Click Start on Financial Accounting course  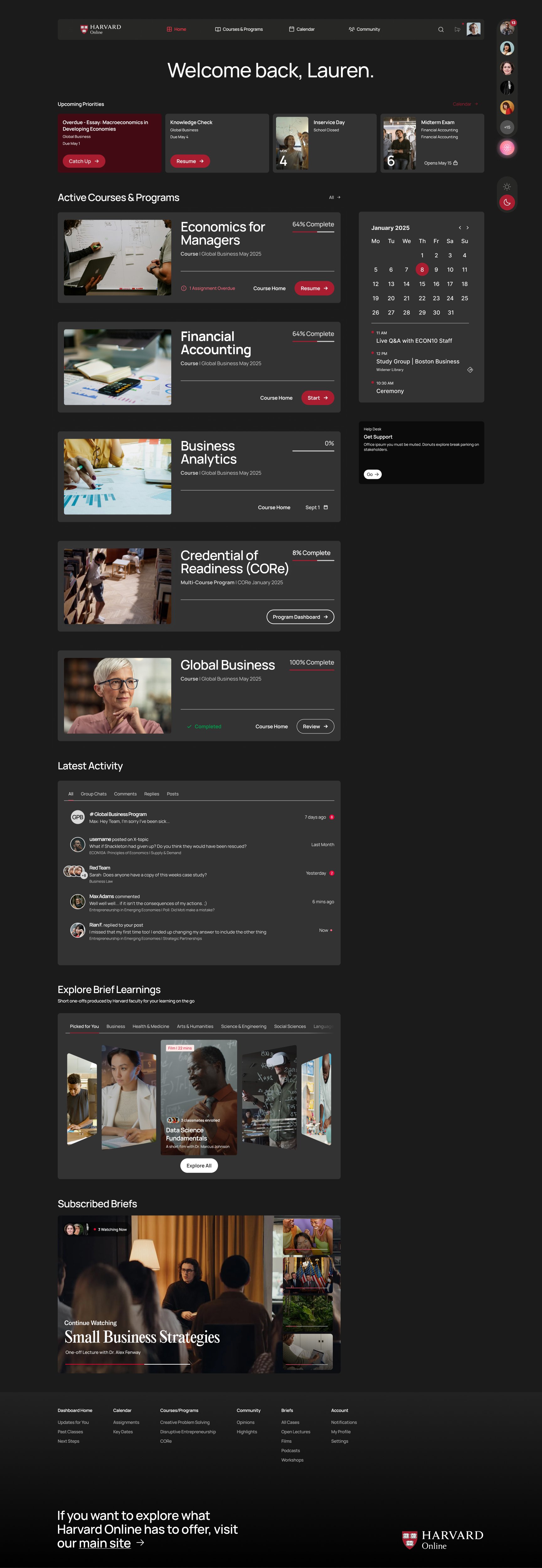317,398
